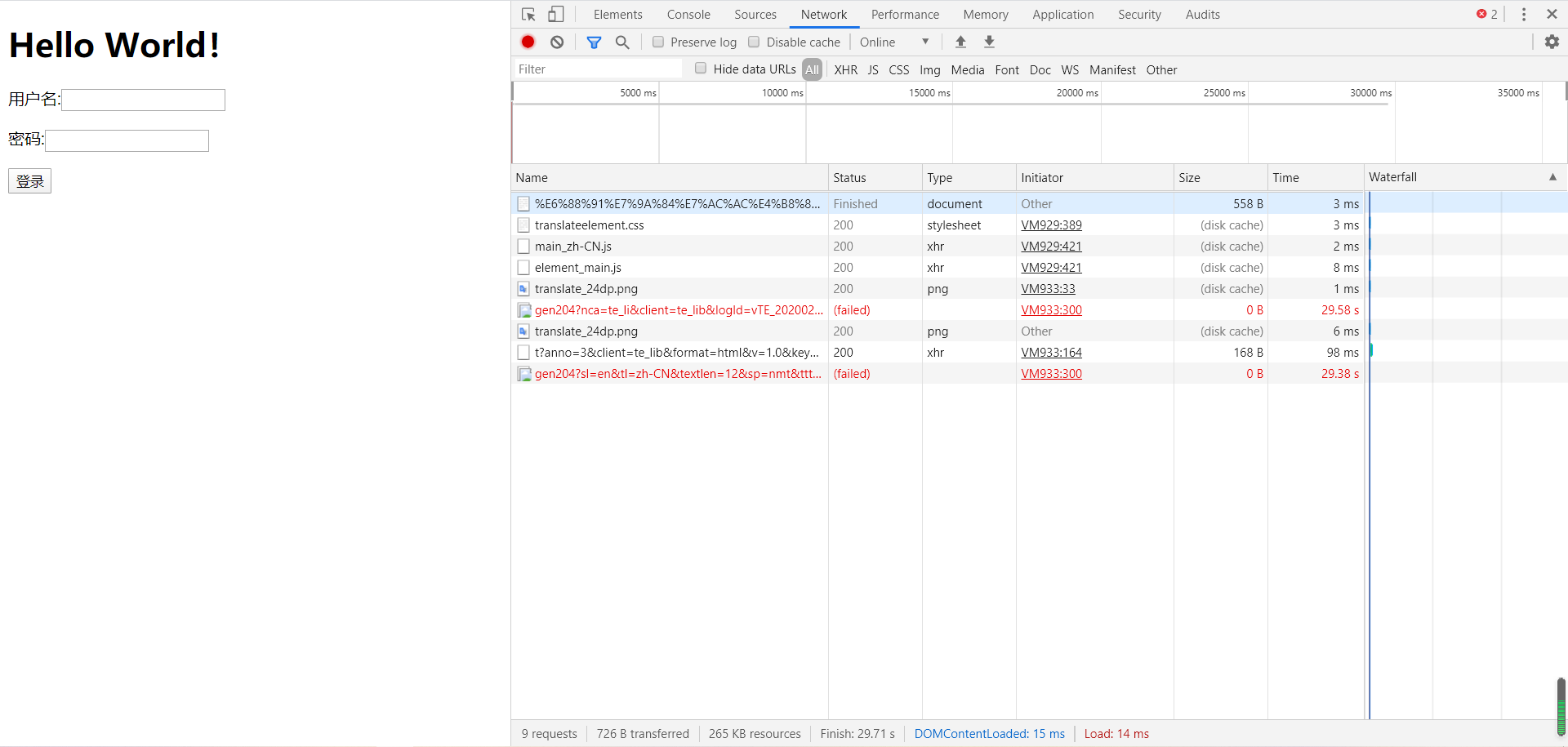Open the Audits tab
The width and height of the screenshot is (1568, 747).
pos(1202,15)
